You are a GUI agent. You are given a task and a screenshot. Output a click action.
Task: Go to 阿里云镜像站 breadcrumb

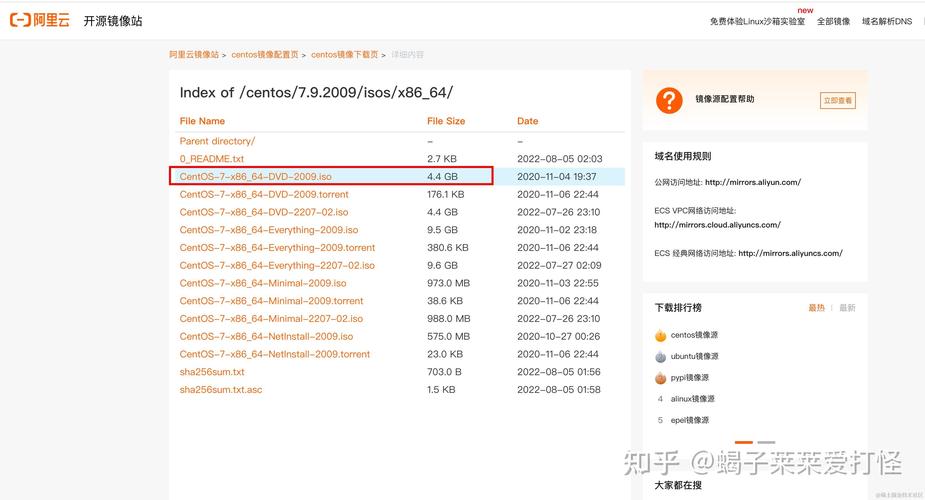point(194,54)
